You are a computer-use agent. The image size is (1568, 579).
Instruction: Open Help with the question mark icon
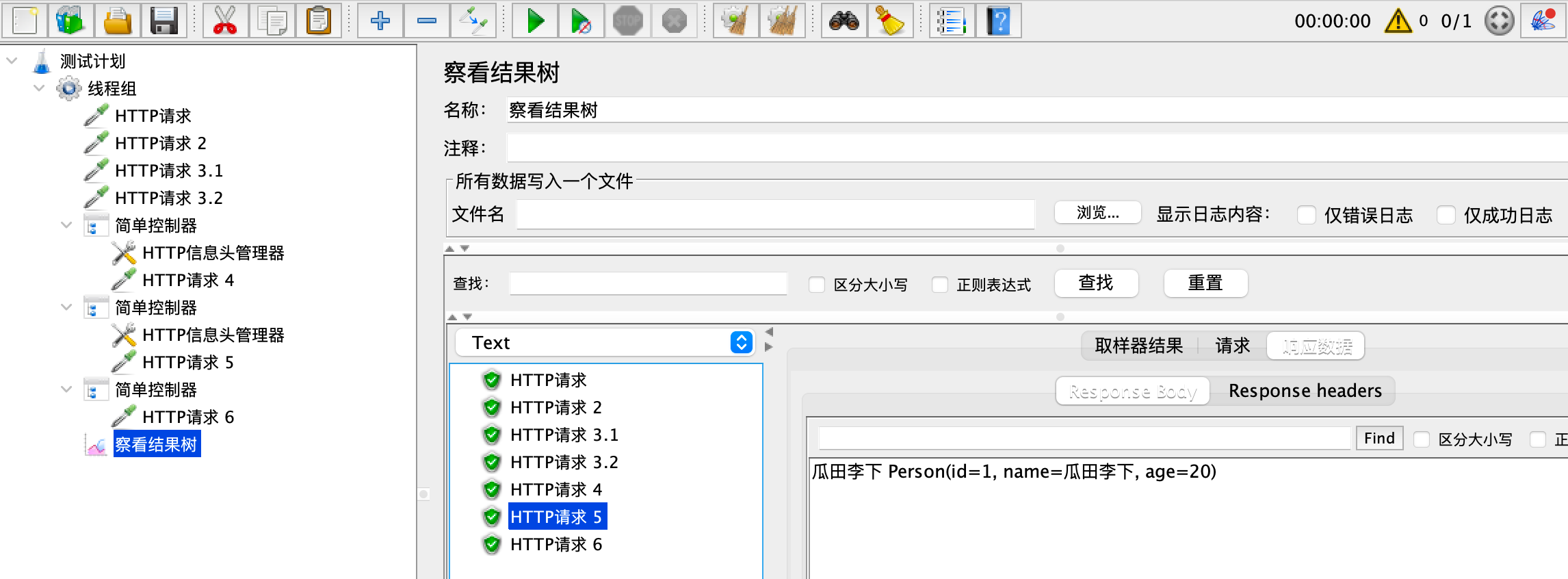999,21
